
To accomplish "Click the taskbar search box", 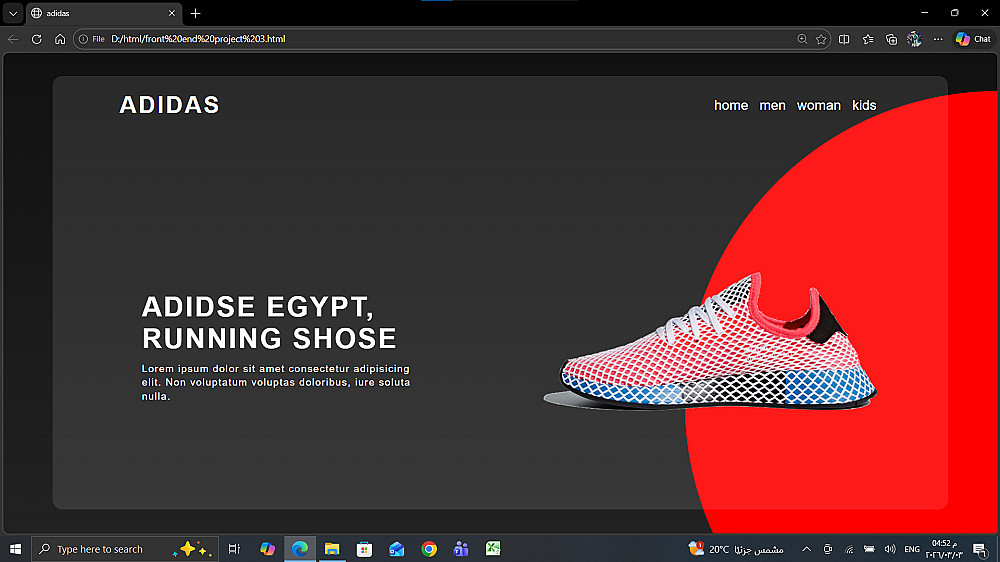I will (124, 549).
